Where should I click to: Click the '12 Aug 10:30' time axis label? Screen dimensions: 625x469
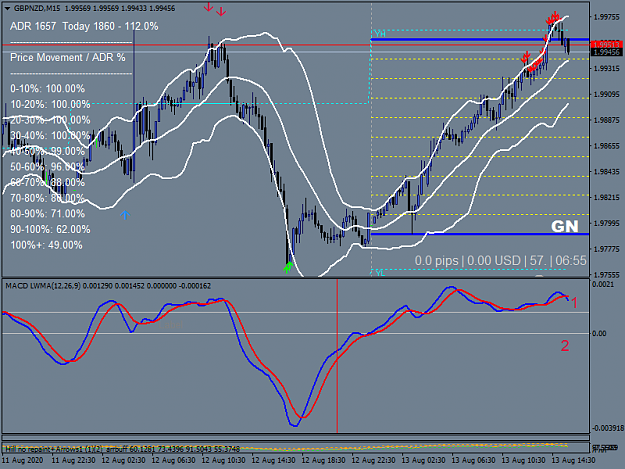224,461
